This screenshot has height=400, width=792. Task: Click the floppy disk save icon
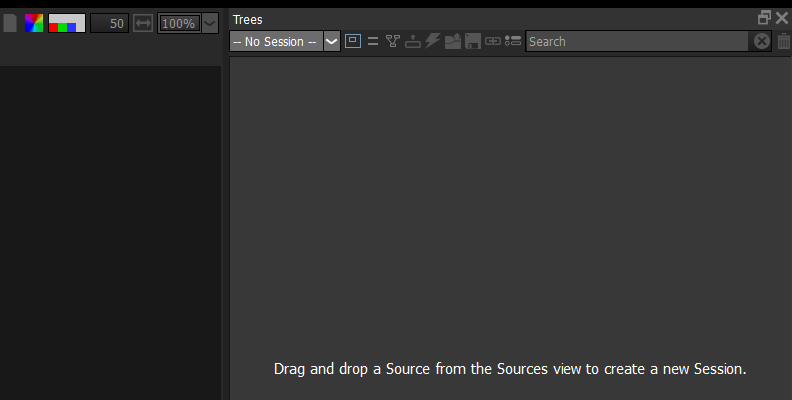point(473,41)
